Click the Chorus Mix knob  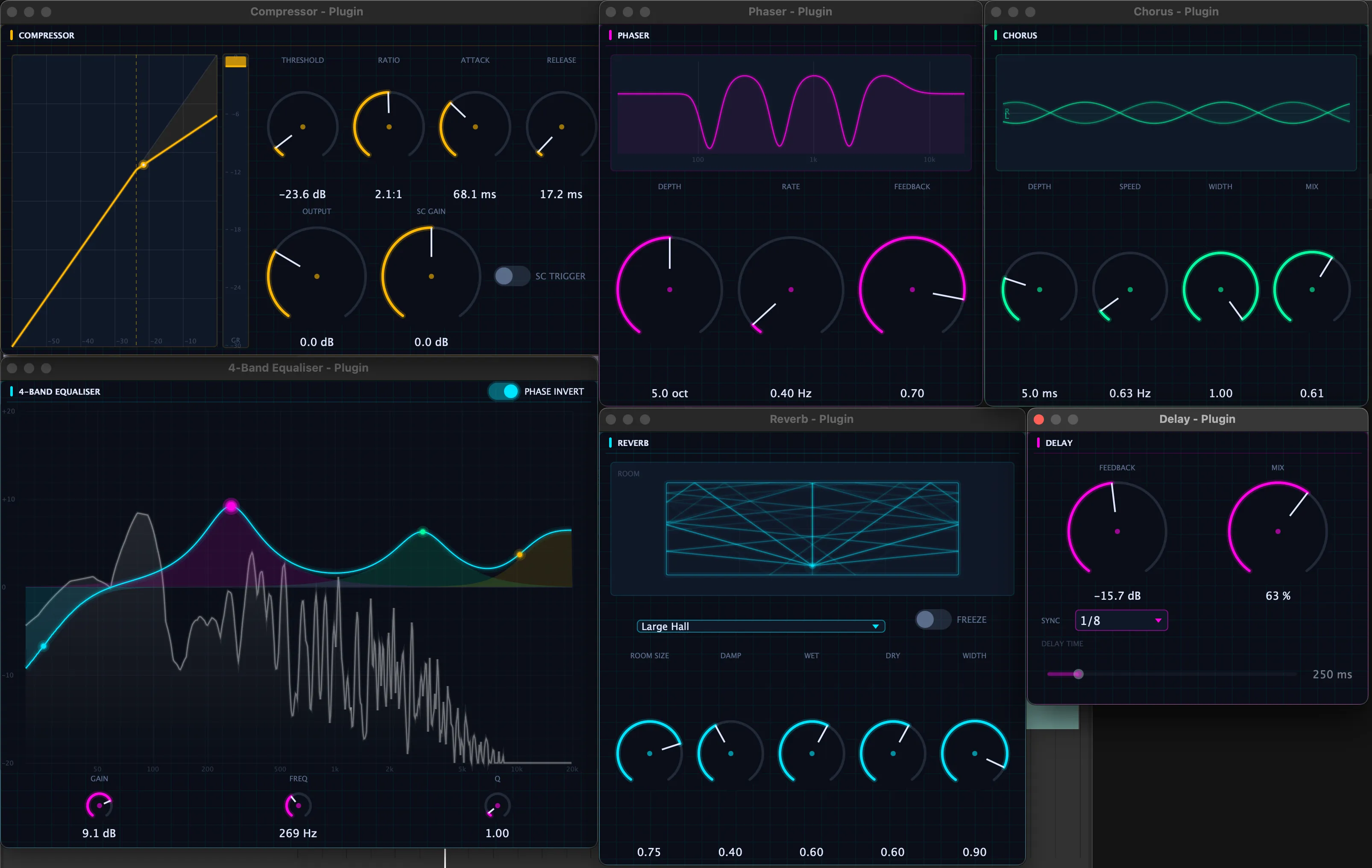pyautogui.click(x=1312, y=290)
